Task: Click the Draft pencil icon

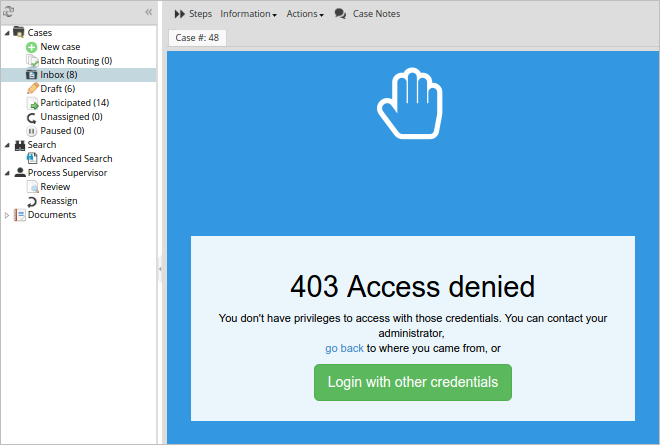Action: (x=32, y=89)
